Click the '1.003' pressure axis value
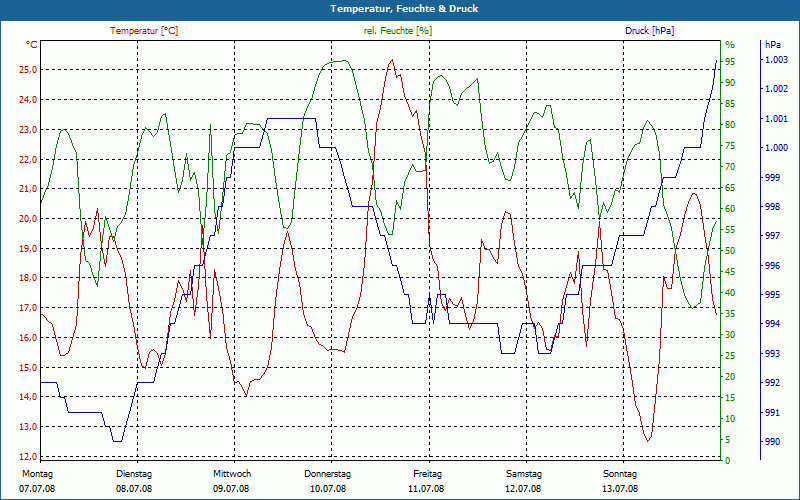The width and height of the screenshot is (800, 500). 775,60
